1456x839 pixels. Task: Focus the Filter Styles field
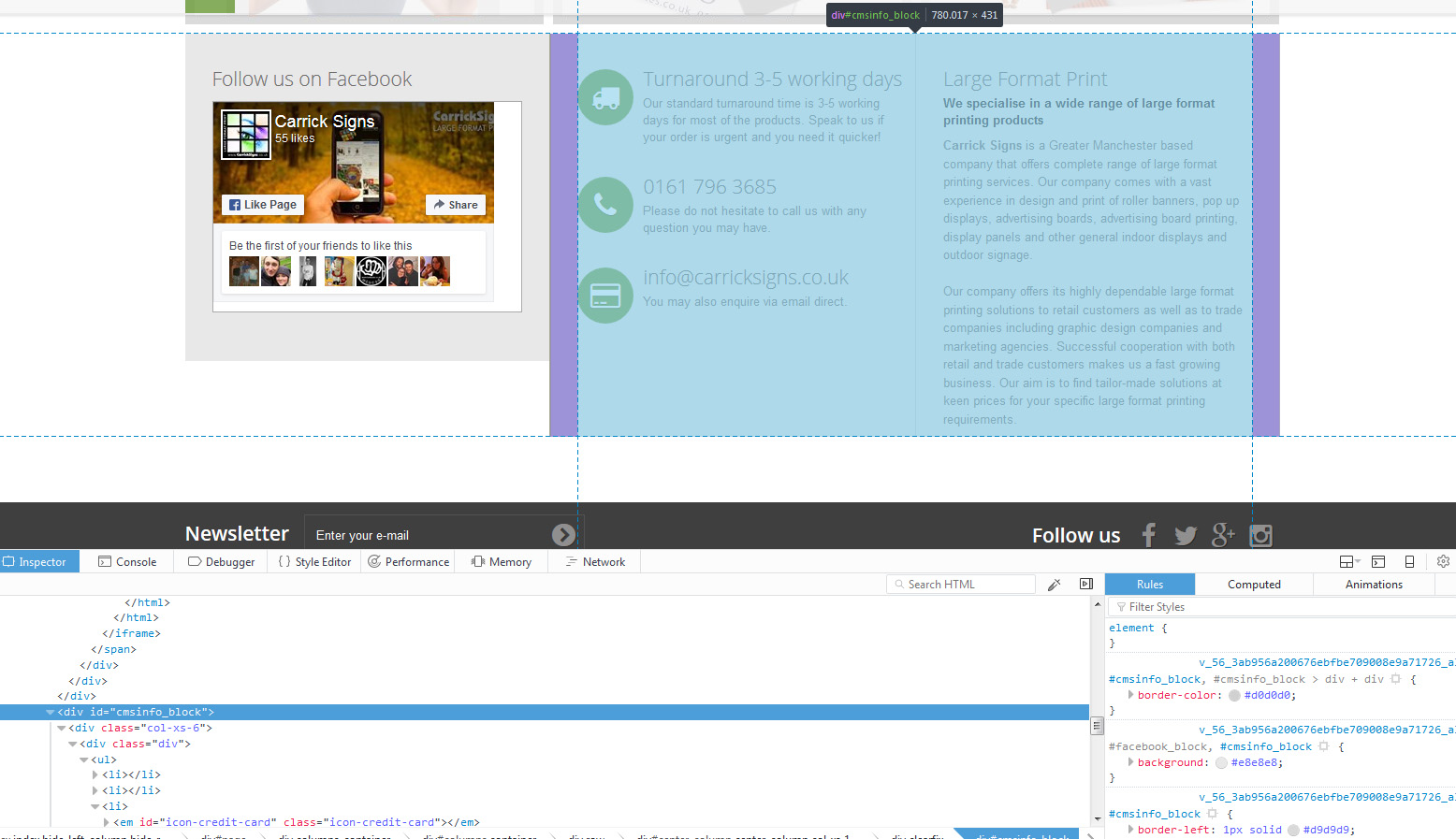point(1282,607)
